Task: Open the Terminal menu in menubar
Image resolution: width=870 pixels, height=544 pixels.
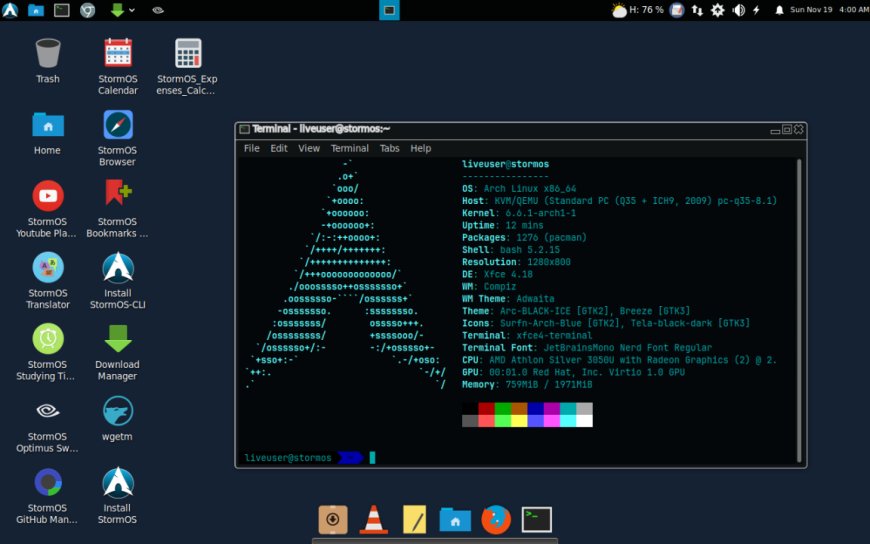Action: click(x=350, y=148)
